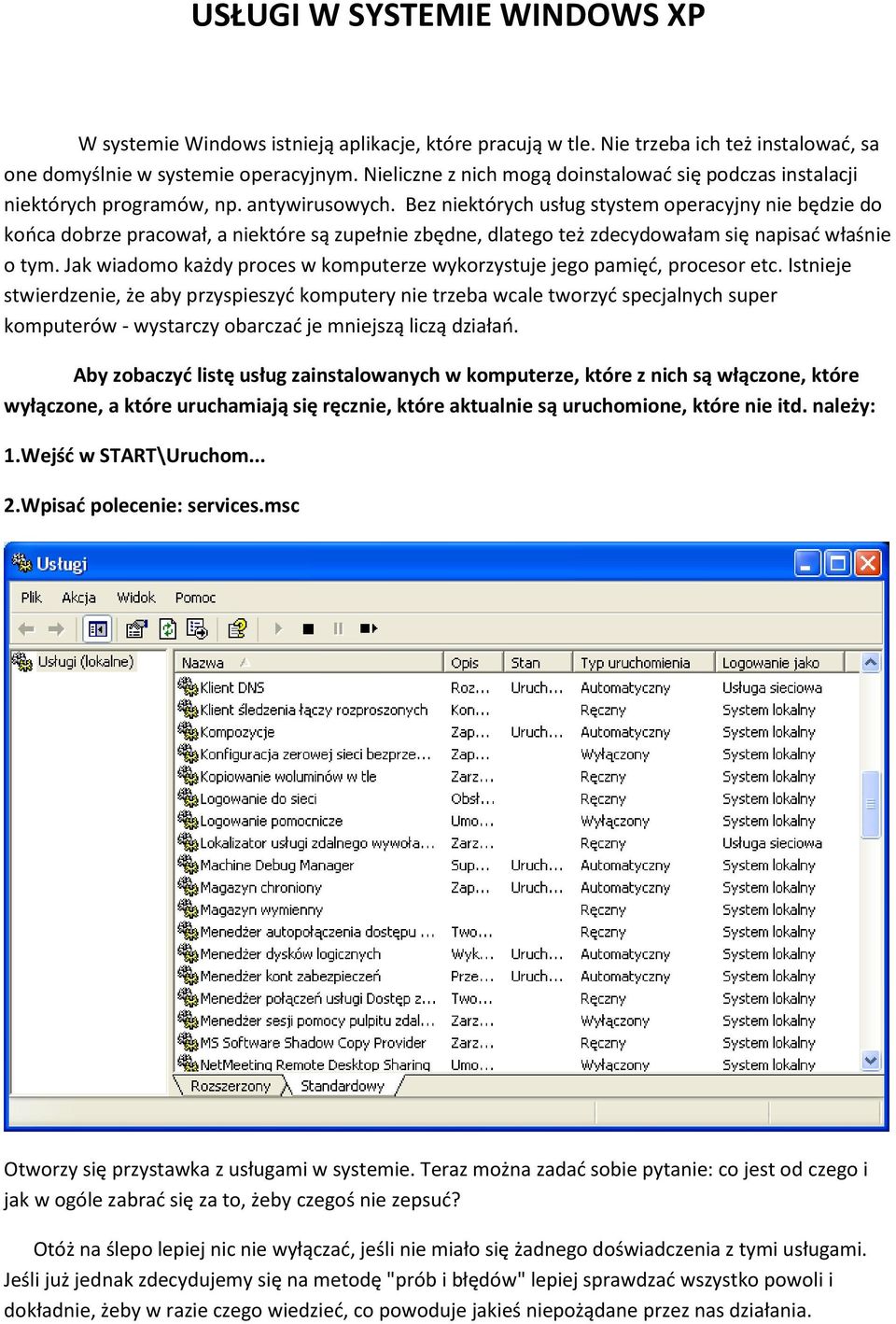Sort by Logowanie jako column header

779,662
